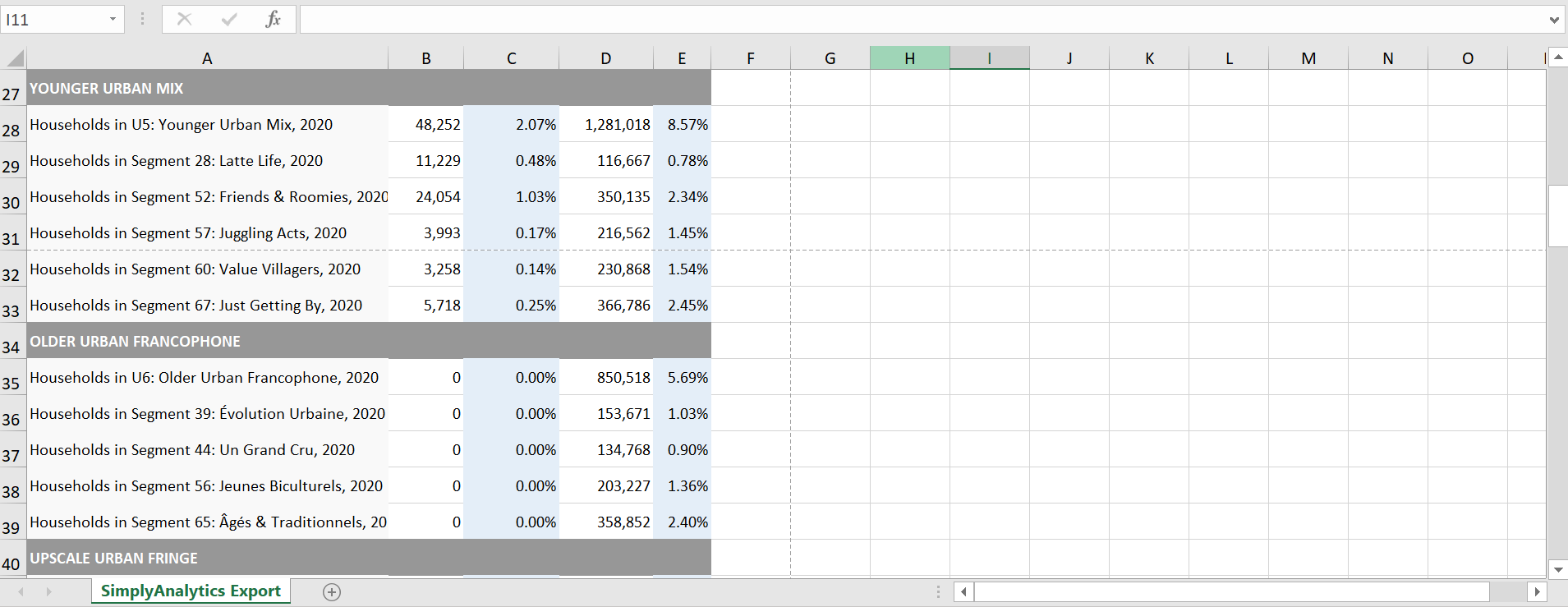
Task: Select cell 'Households in Segment 28: Latte Life, 2020'
Action: (207, 160)
